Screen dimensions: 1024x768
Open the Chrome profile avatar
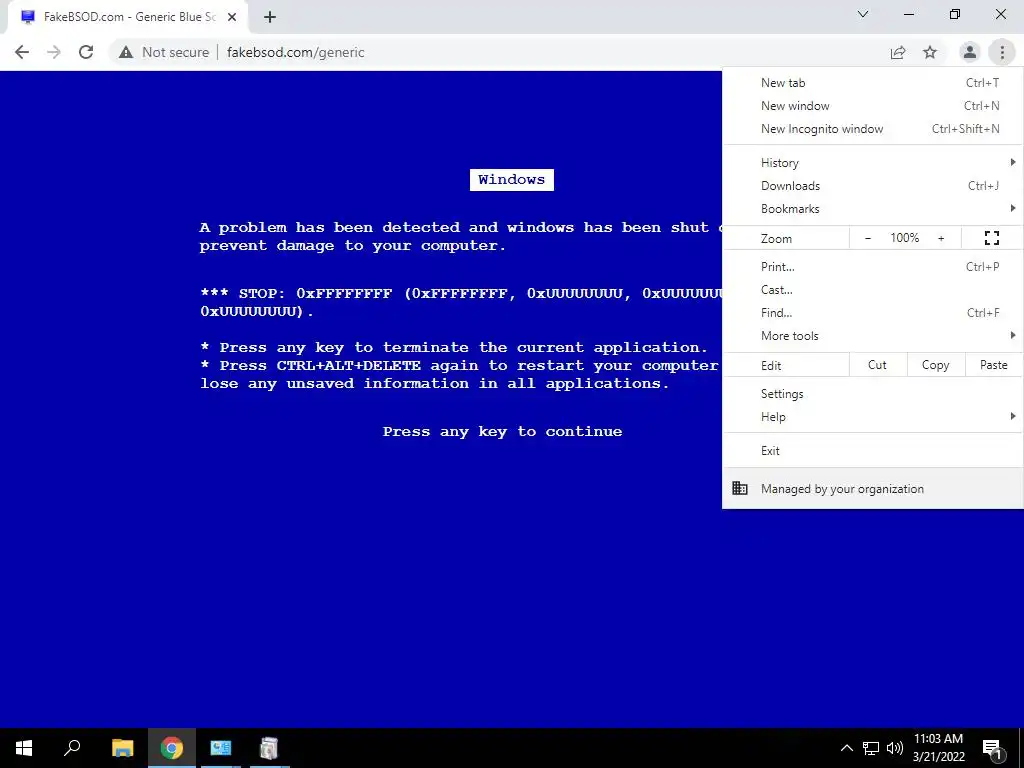(970, 52)
